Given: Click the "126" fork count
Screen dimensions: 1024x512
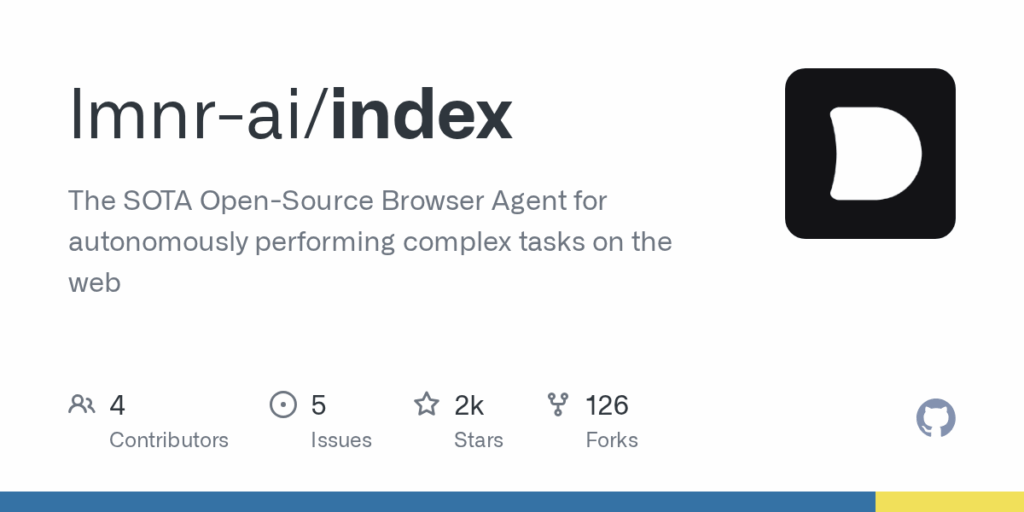Looking at the screenshot, I should [607, 405].
